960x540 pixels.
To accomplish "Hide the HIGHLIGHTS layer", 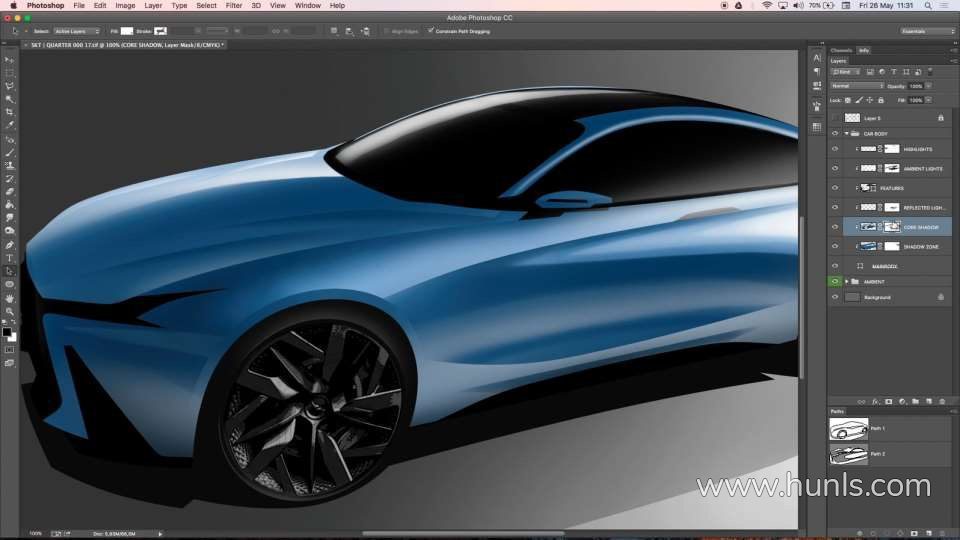I will point(835,149).
